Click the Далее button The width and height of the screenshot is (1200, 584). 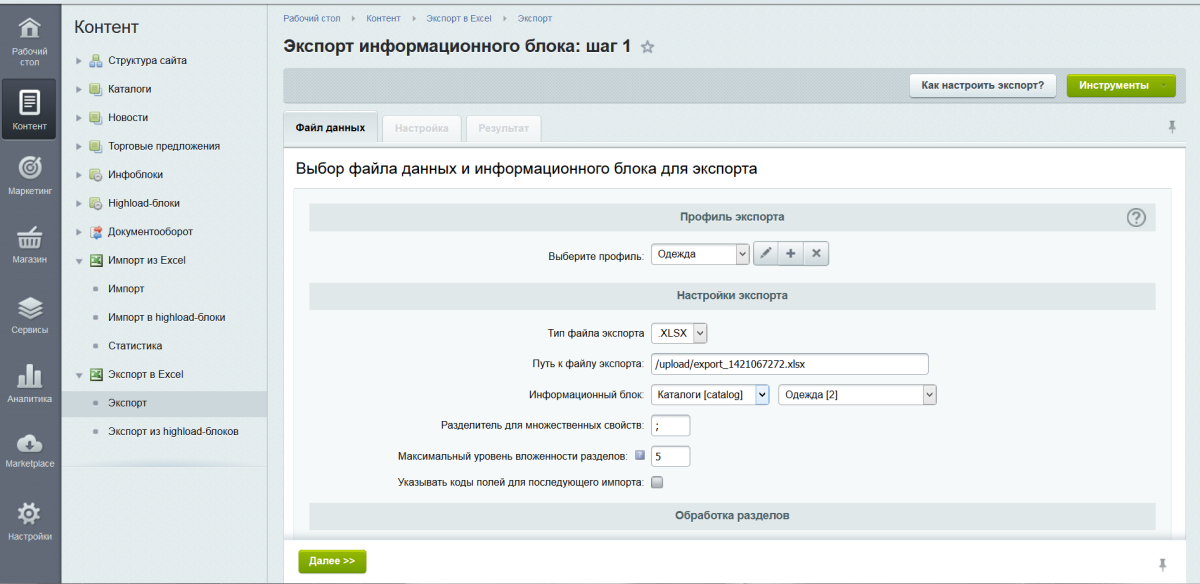click(332, 561)
